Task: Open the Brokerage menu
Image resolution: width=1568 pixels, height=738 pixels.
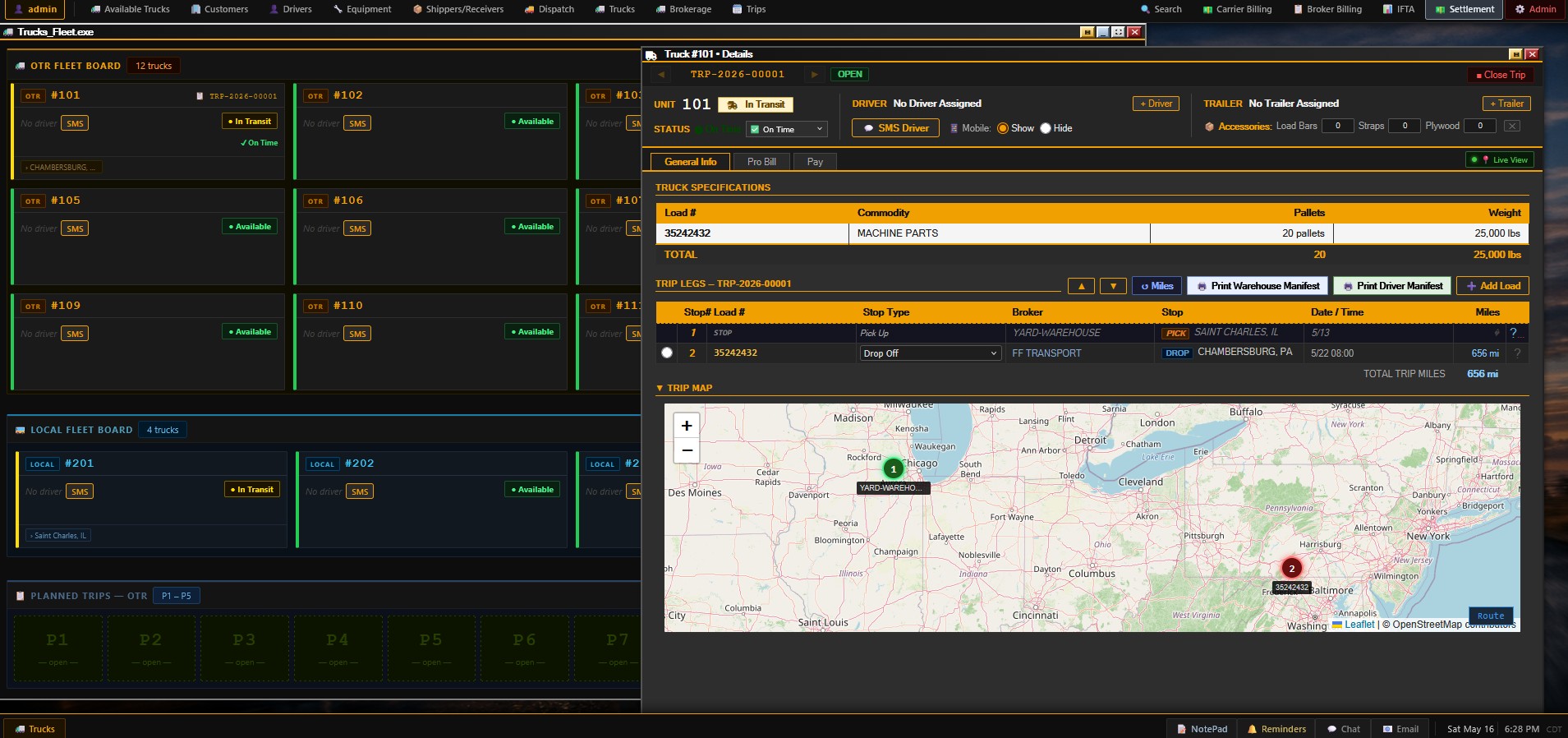Action: [683, 9]
